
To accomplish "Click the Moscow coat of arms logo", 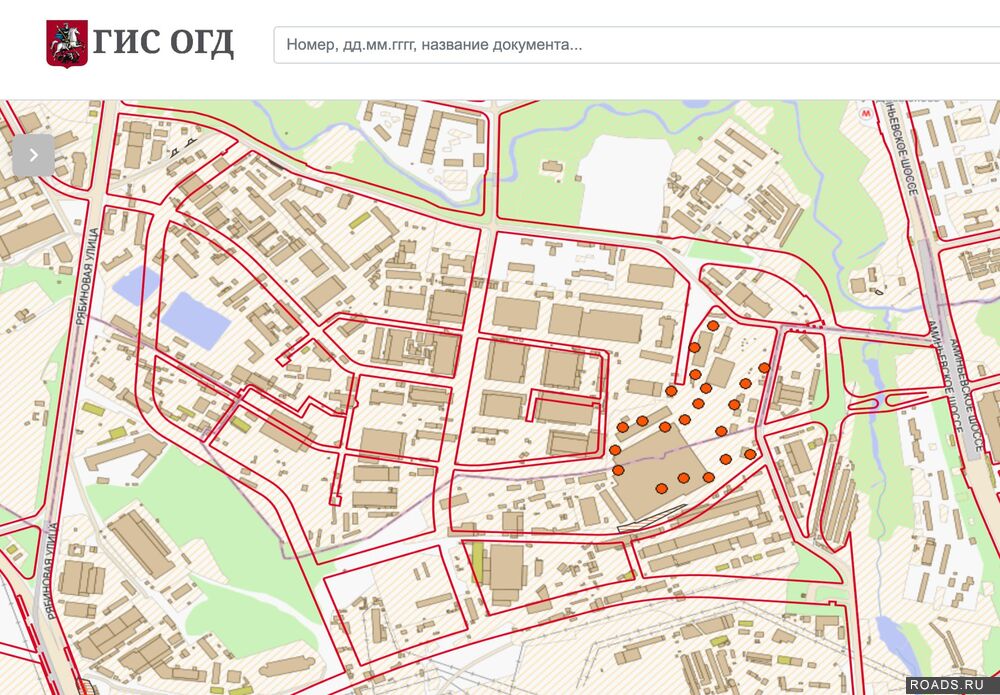I will [x=66, y=44].
